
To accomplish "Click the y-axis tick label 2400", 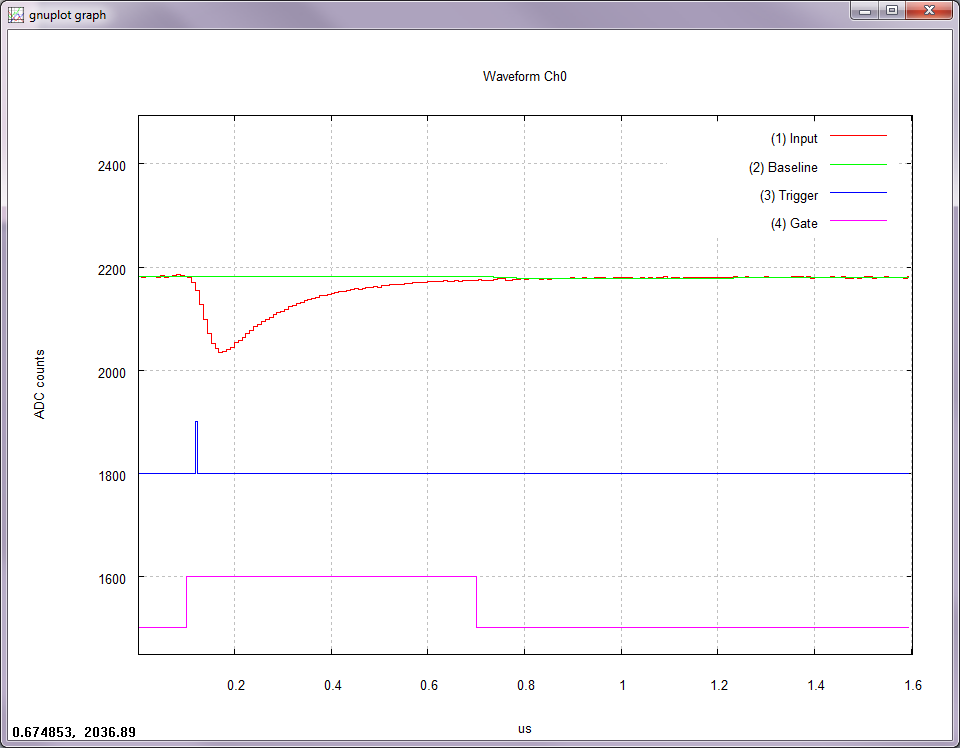I will point(111,166).
